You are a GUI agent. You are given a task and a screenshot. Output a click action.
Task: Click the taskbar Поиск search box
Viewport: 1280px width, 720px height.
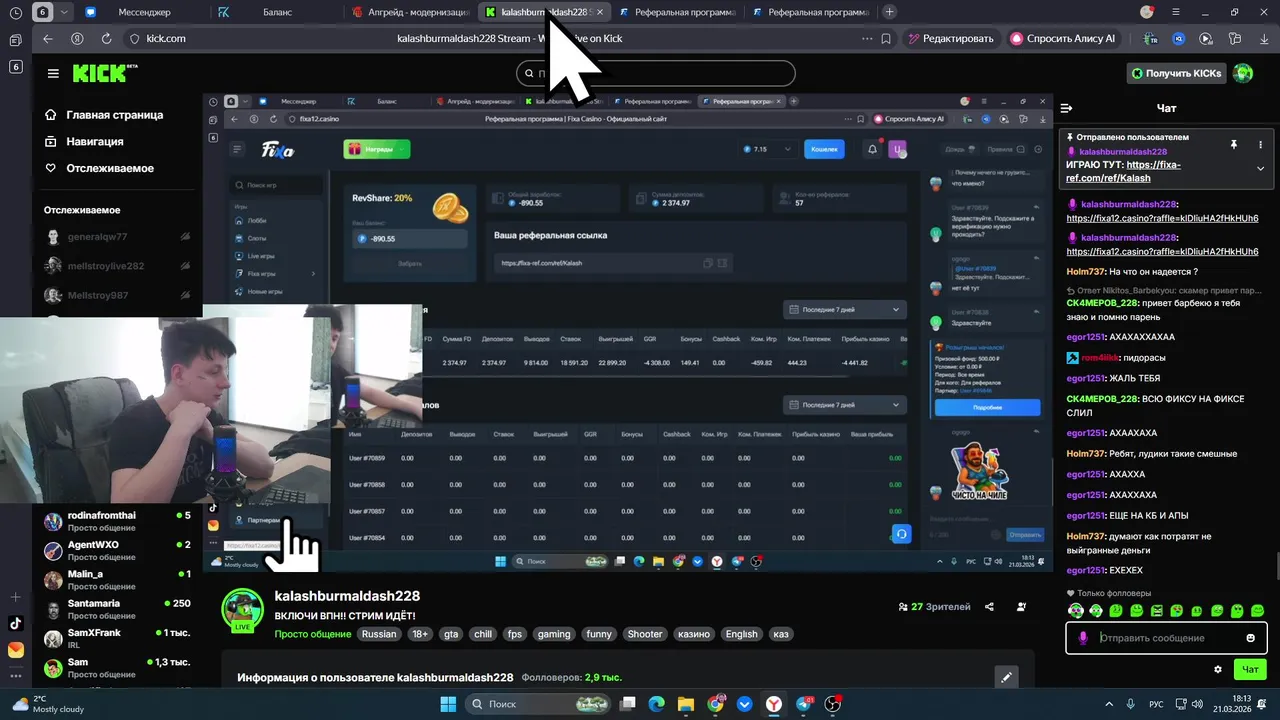(x=538, y=704)
